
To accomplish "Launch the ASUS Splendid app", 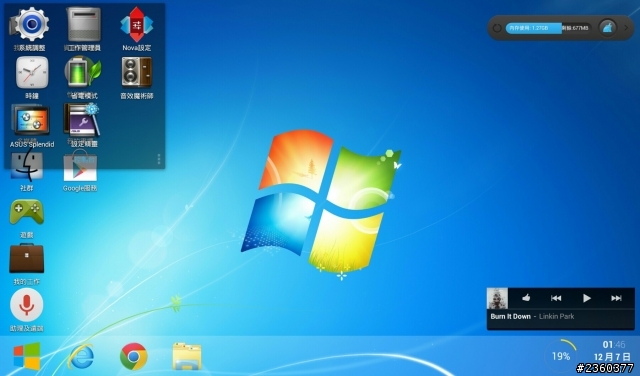I will (x=31, y=120).
